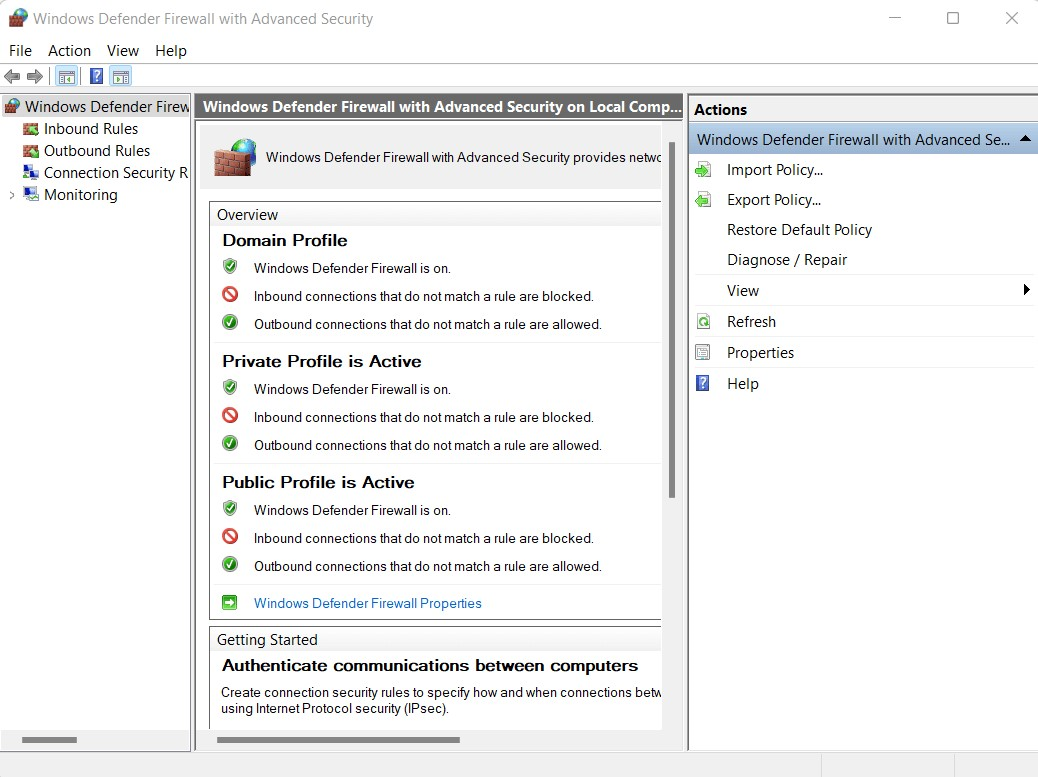
Task: Click the Help question mark icon in Actions
Action: pos(703,384)
